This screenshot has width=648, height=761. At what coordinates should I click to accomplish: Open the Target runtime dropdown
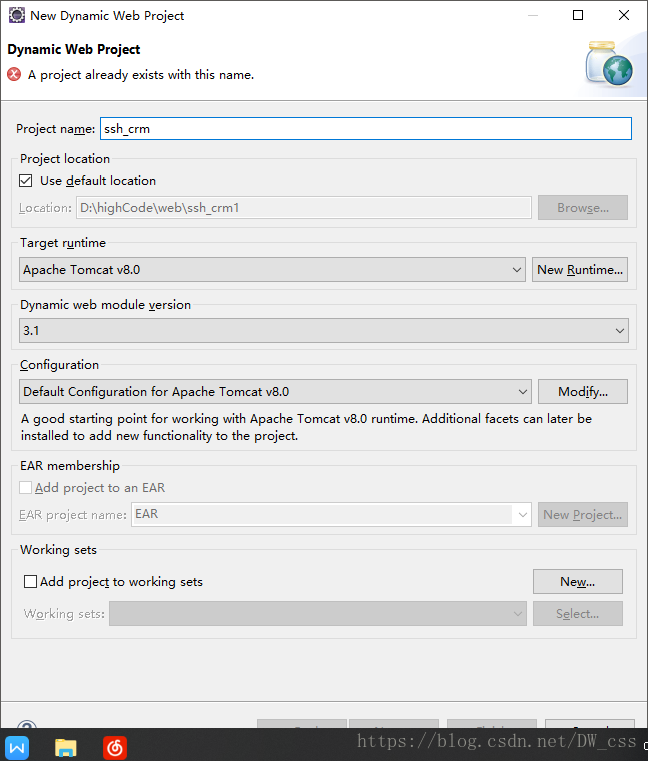point(272,269)
